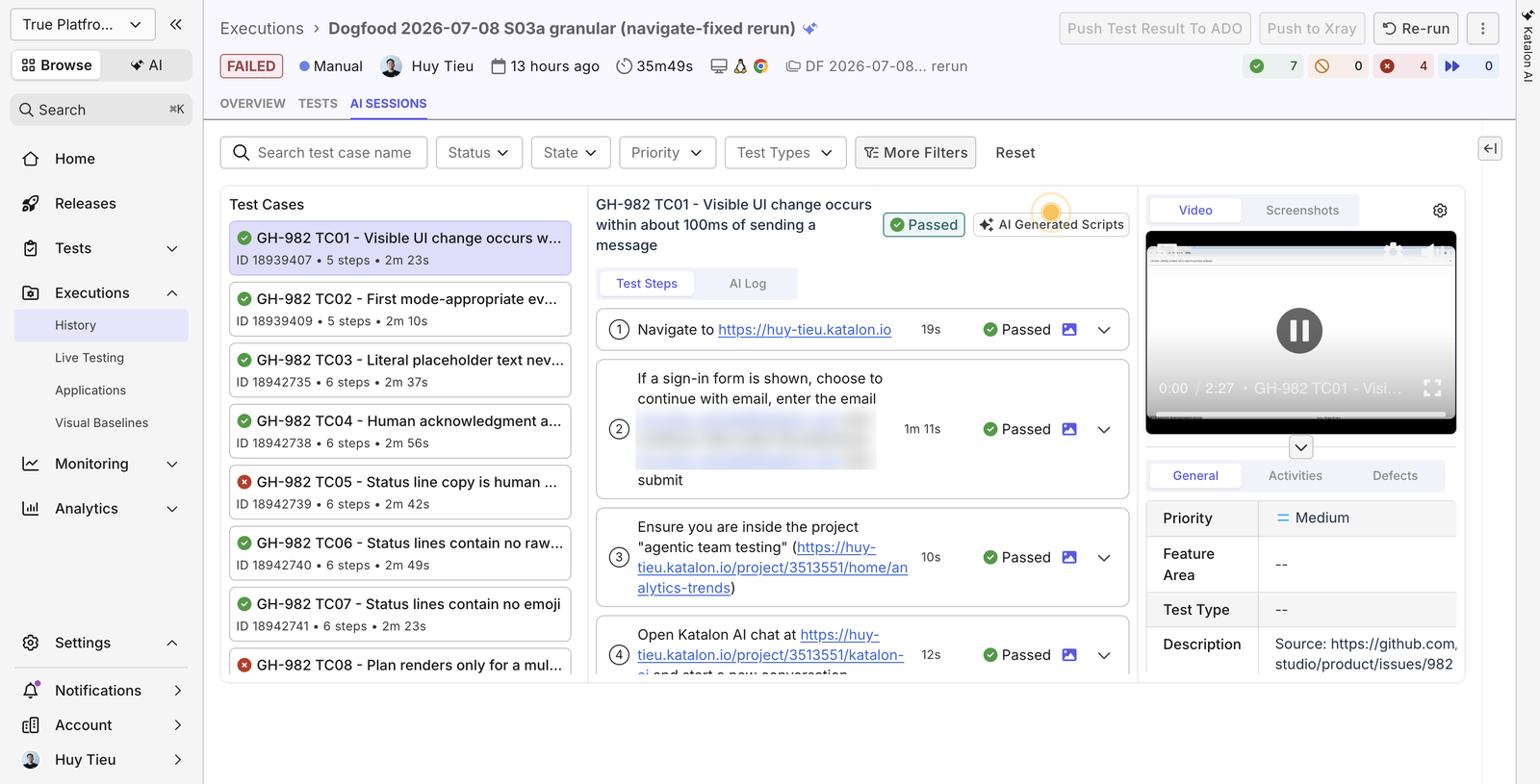
Task: Click More Filters button
Action: point(915,153)
